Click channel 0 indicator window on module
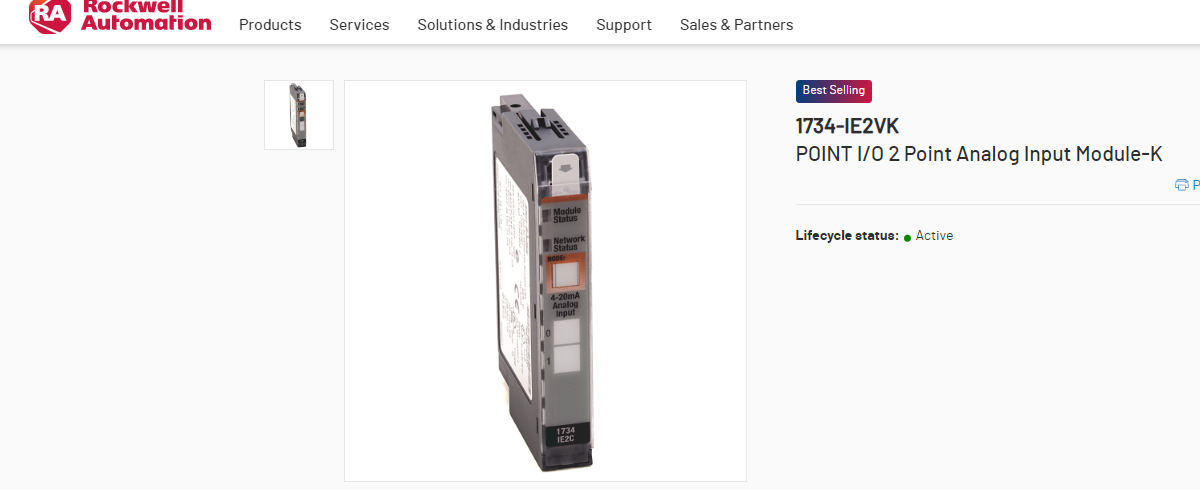Image resolution: width=1200 pixels, height=490 pixels. [566, 333]
